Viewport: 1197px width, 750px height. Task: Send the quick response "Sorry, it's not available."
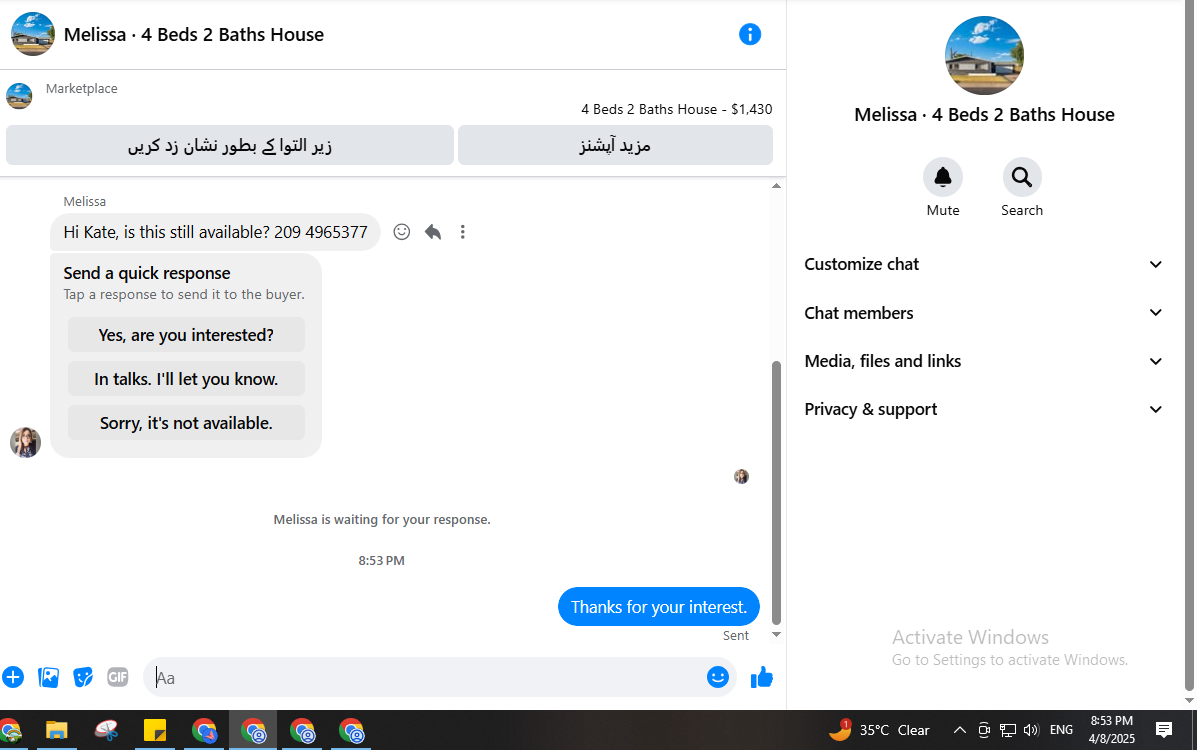186,422
